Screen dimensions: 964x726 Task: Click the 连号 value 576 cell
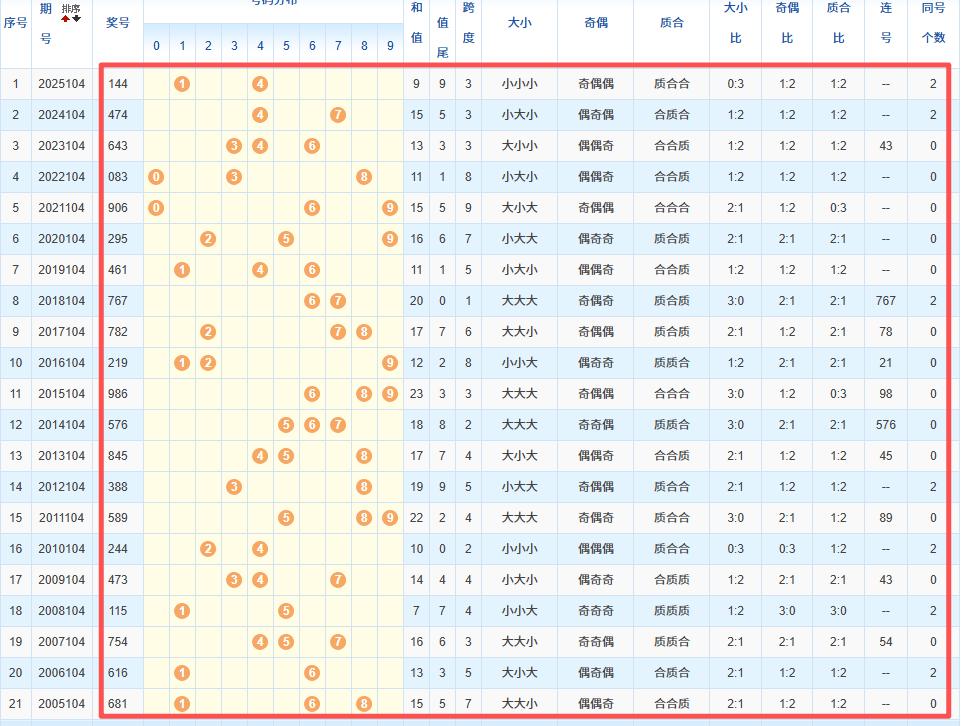tap(885, 425)
